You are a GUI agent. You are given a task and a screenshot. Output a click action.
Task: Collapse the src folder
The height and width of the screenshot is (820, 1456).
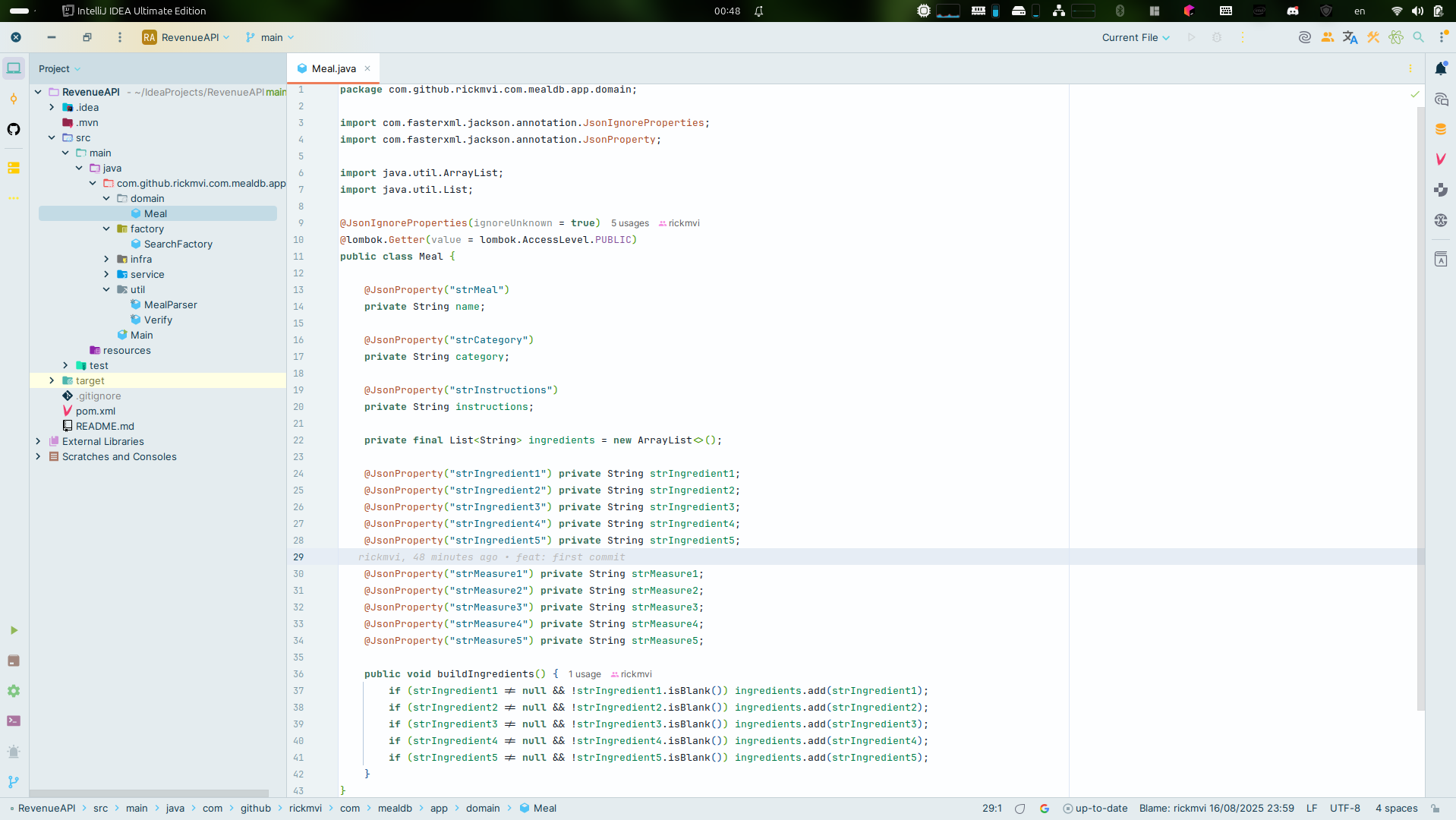(x=52, y=137)
